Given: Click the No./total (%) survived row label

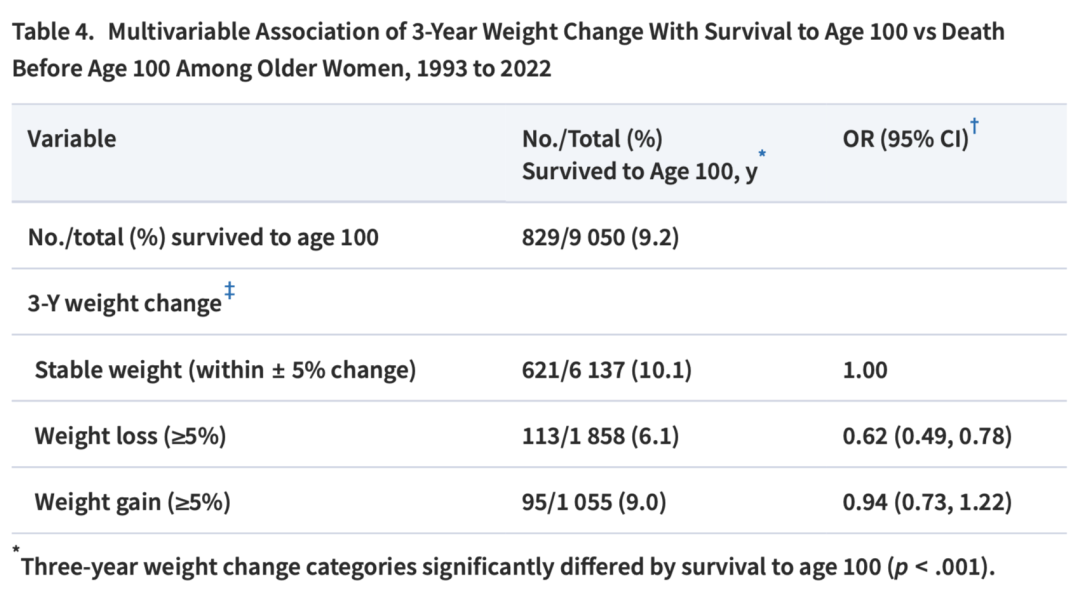Looking at the screenshot, I should click(x=202, y=238).
